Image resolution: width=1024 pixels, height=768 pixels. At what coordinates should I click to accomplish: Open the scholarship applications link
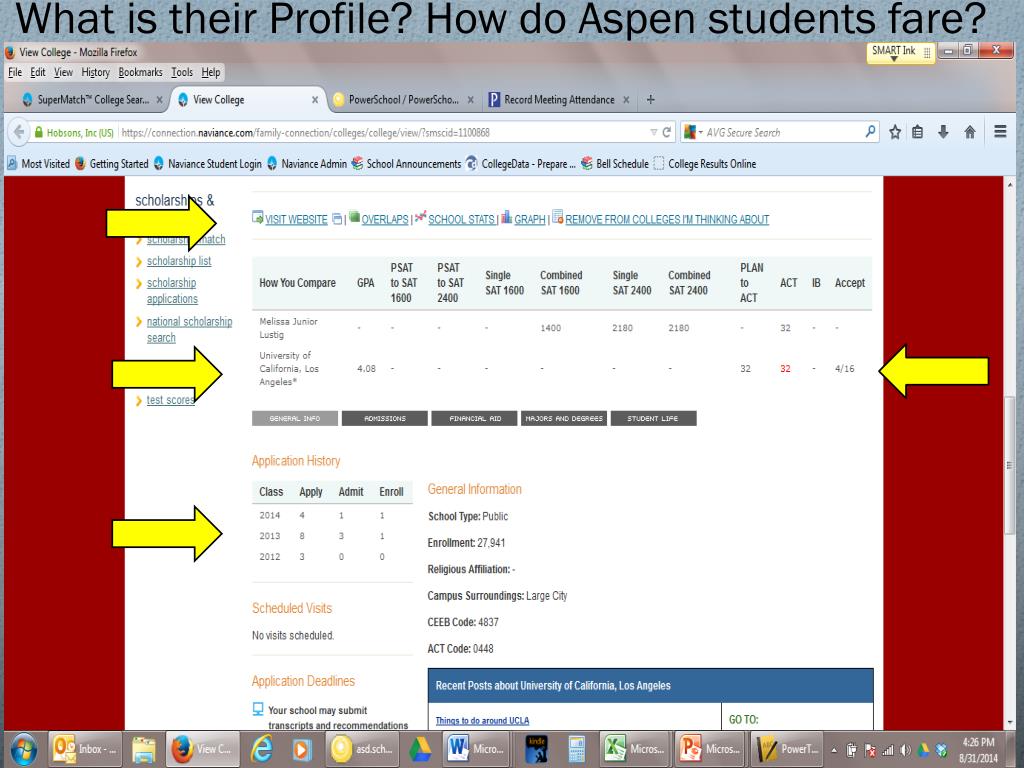[x=172, y=291]
